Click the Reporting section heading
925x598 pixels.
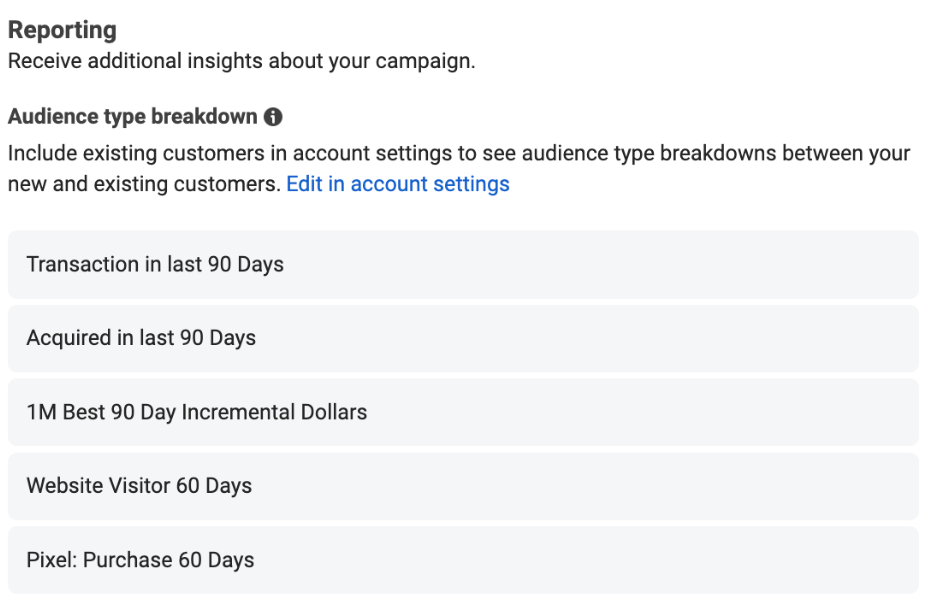[62, 30]
